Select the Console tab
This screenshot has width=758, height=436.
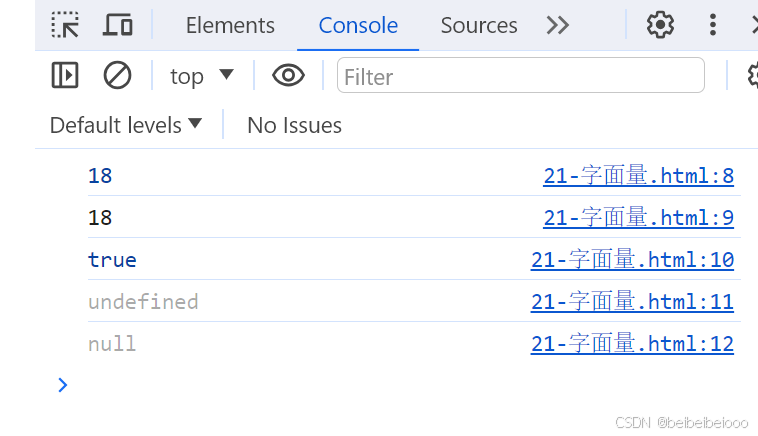click(x=358, y=25)
